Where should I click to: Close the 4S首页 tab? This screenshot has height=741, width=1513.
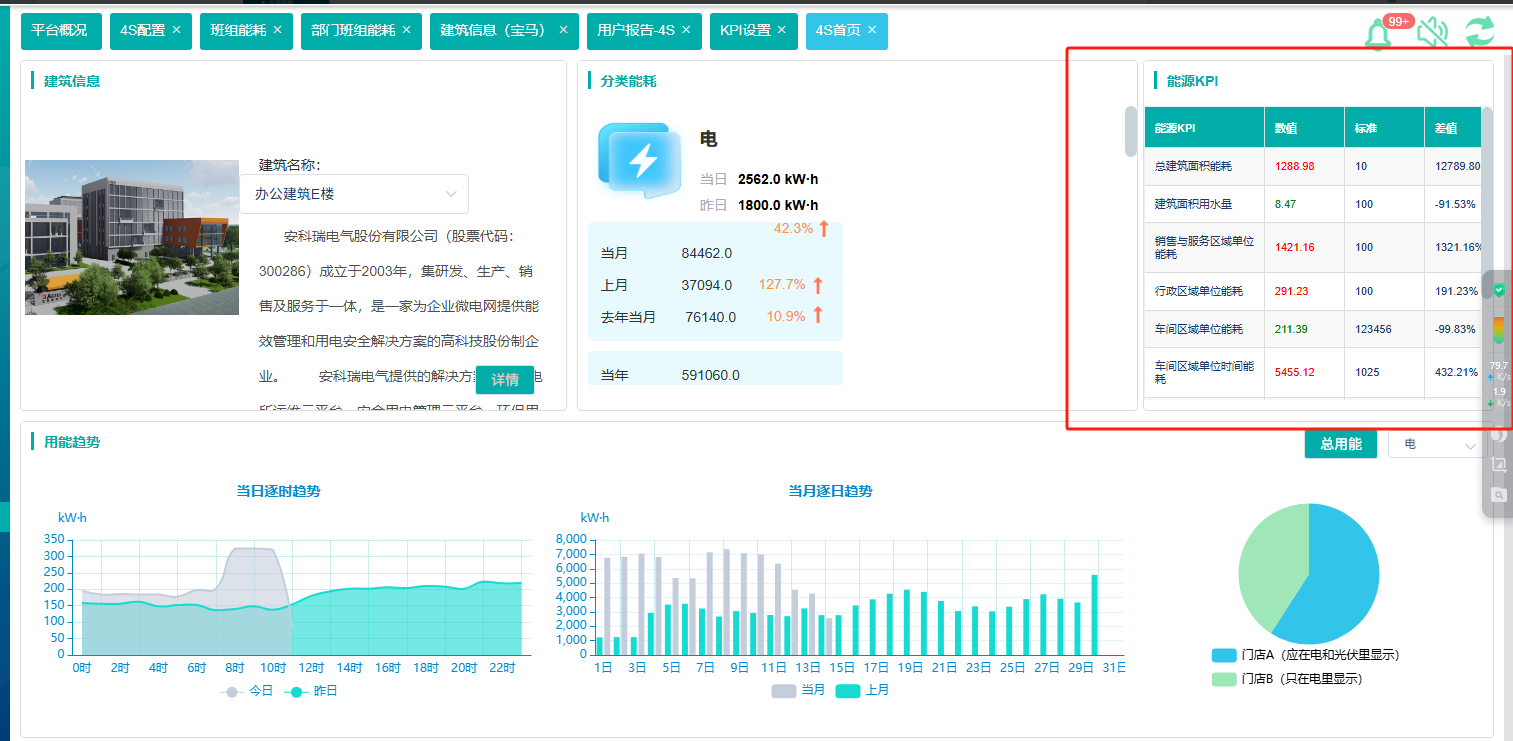[872, 30]
